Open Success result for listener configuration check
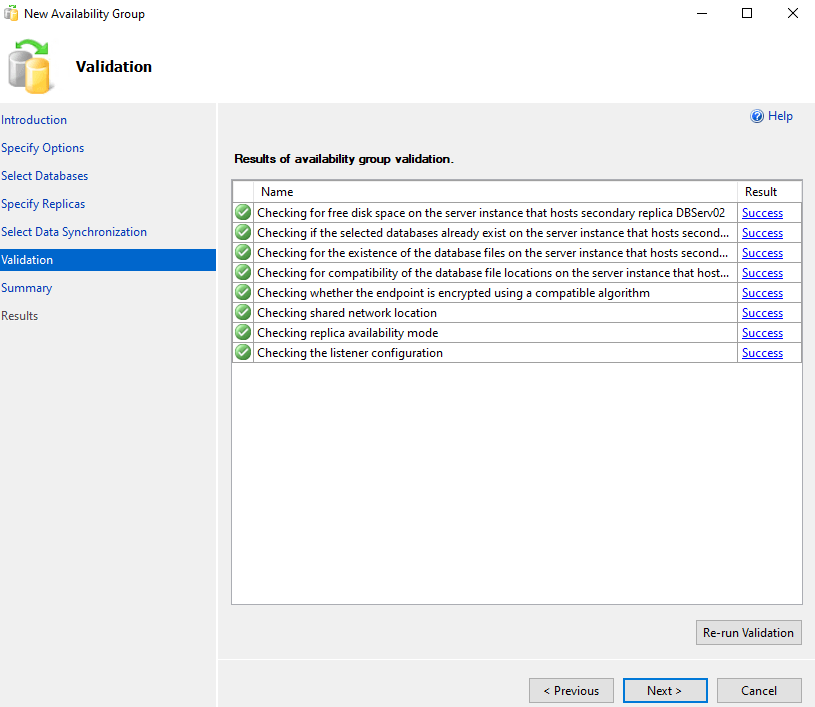 (x=762, y=353)
